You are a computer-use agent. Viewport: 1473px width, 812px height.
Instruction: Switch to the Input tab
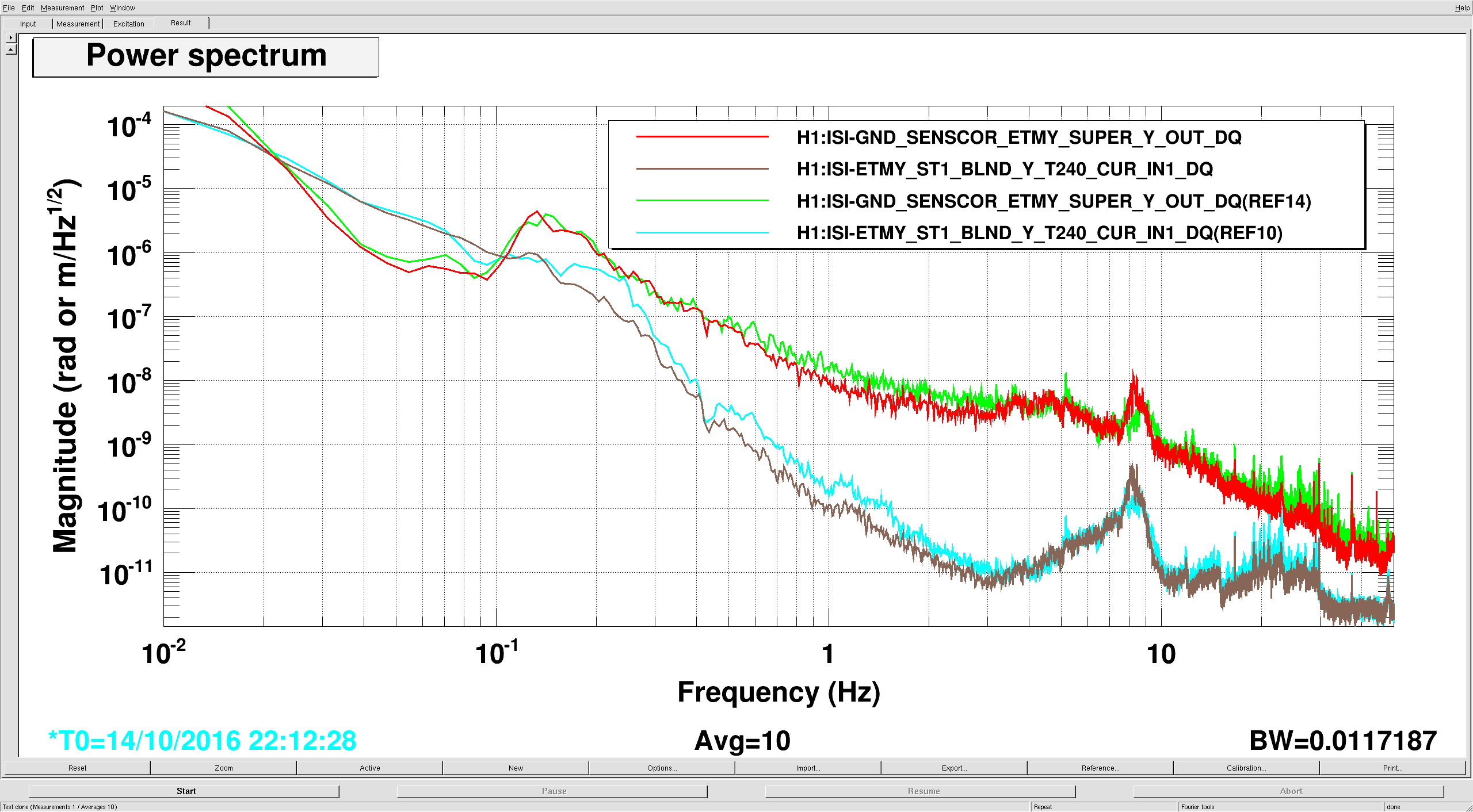tap(28, 24)
